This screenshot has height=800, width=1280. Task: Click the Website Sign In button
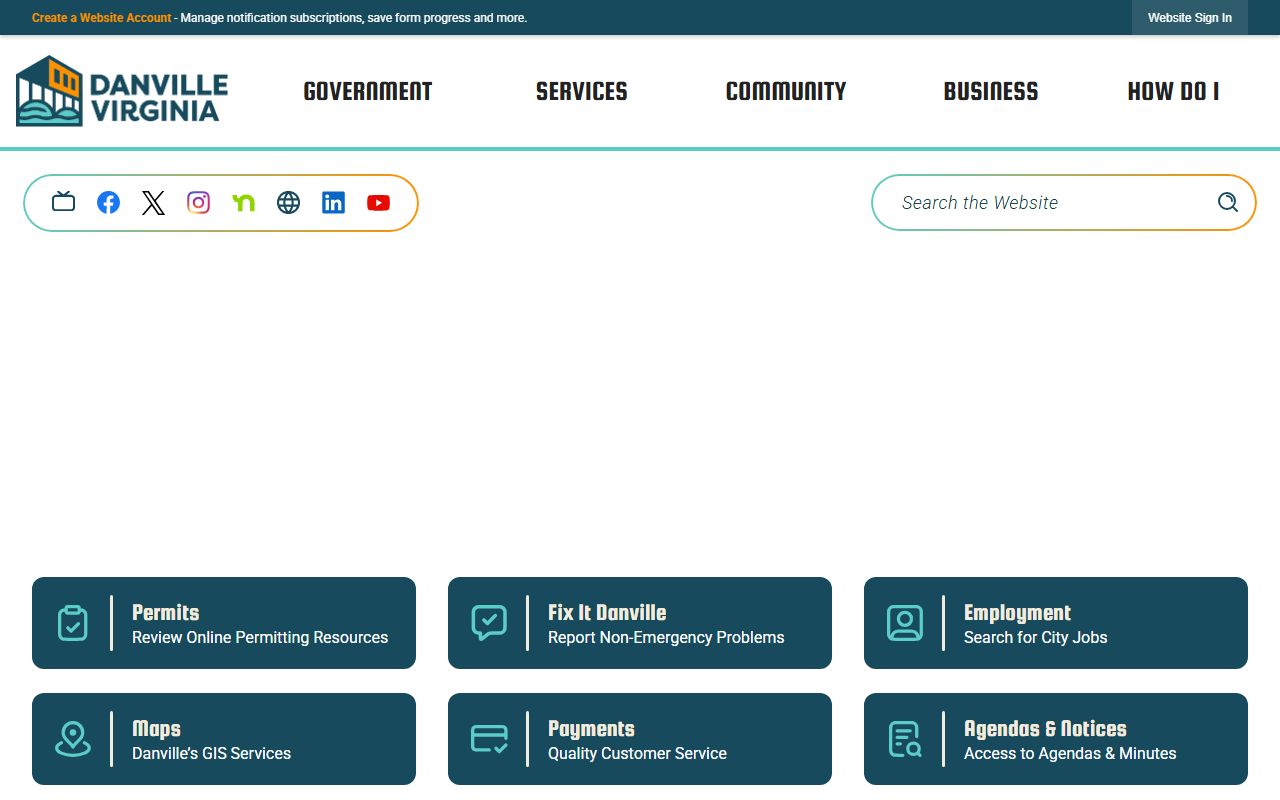pos(1189,18)
